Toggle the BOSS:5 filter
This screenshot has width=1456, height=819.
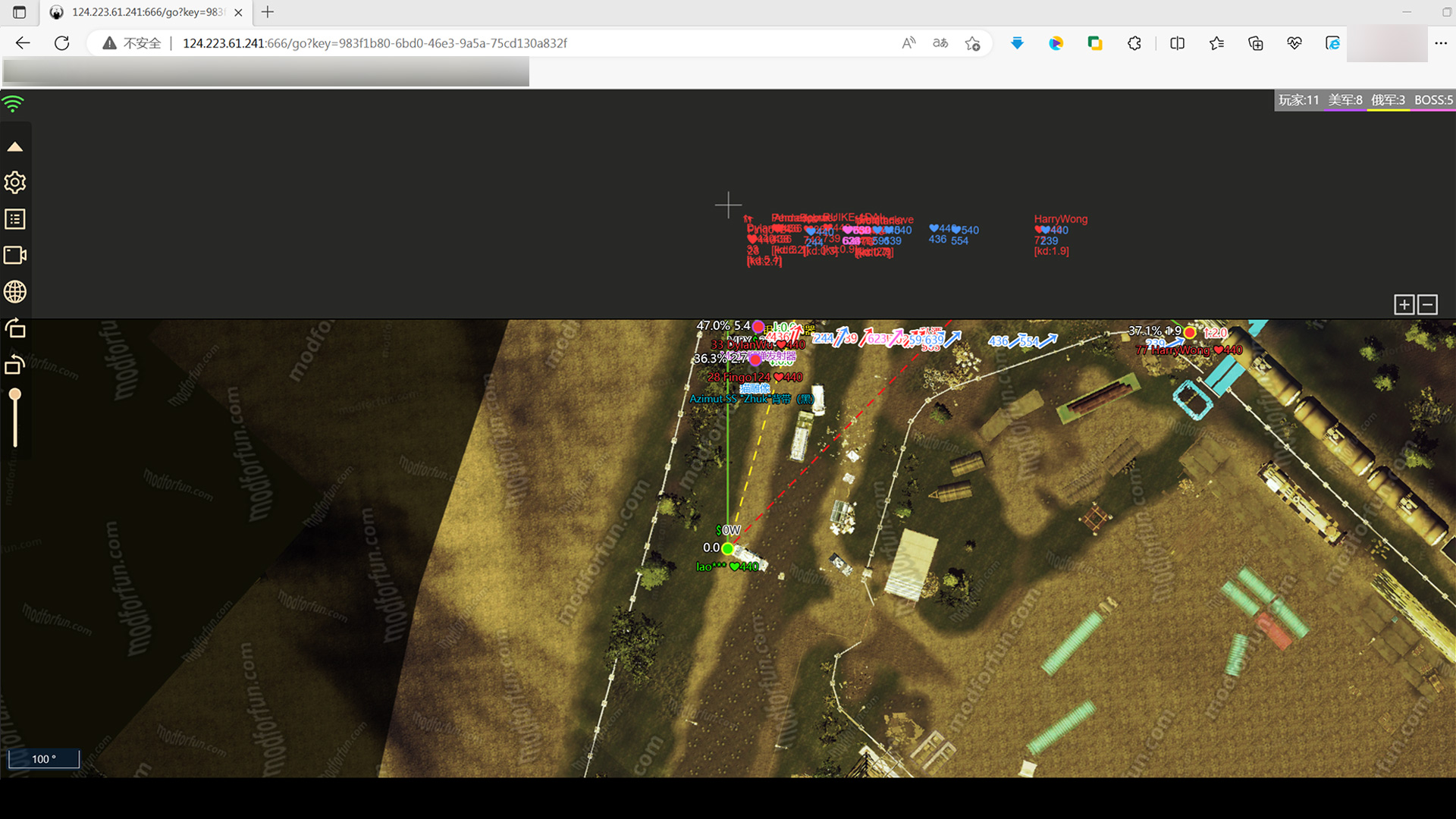(x=1432, y=100)
